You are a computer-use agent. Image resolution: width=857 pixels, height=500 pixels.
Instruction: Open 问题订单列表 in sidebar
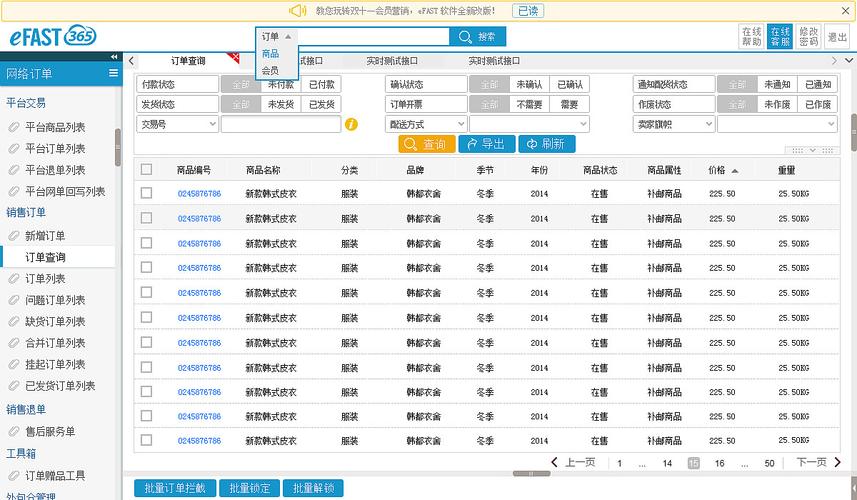coord(55,300)
